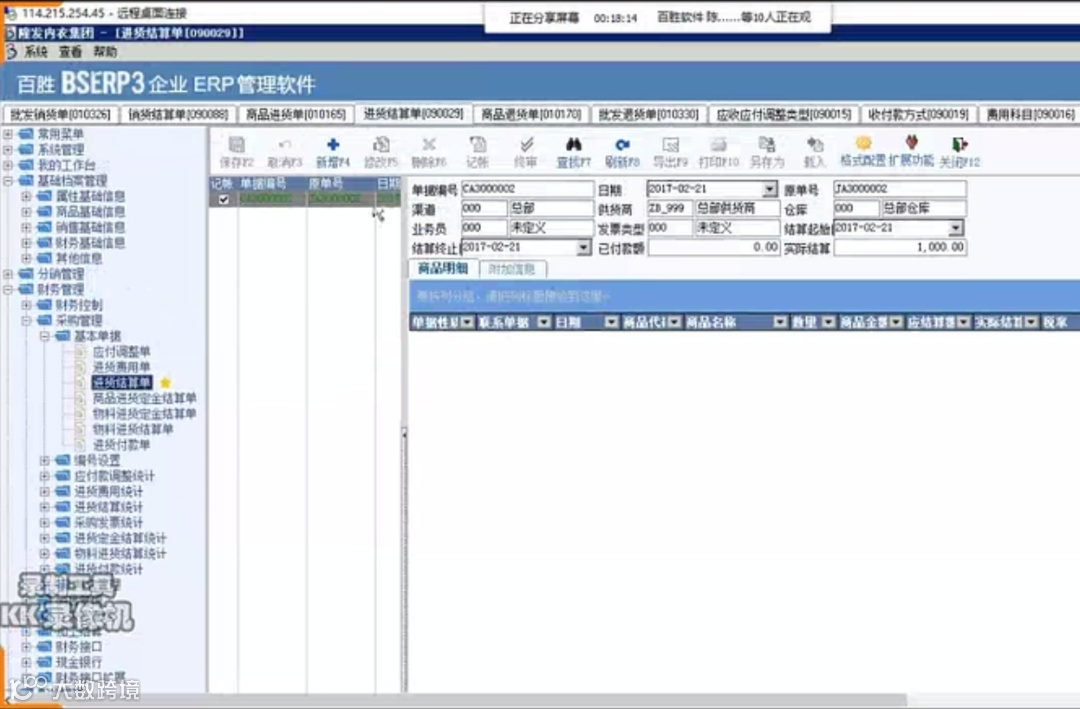The width and height of the screenshot is (1080, 709).
Task: Click the 已付款额 amount field
Action: point(714,247)
